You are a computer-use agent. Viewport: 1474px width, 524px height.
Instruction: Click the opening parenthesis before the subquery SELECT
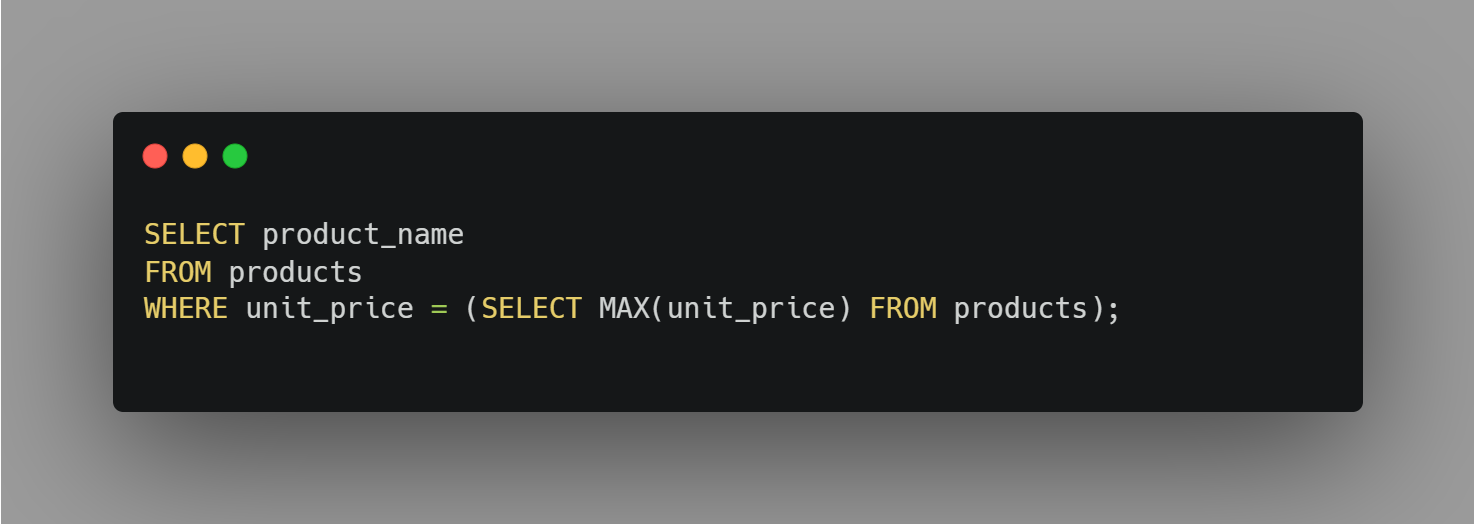[x=472, y=309]
